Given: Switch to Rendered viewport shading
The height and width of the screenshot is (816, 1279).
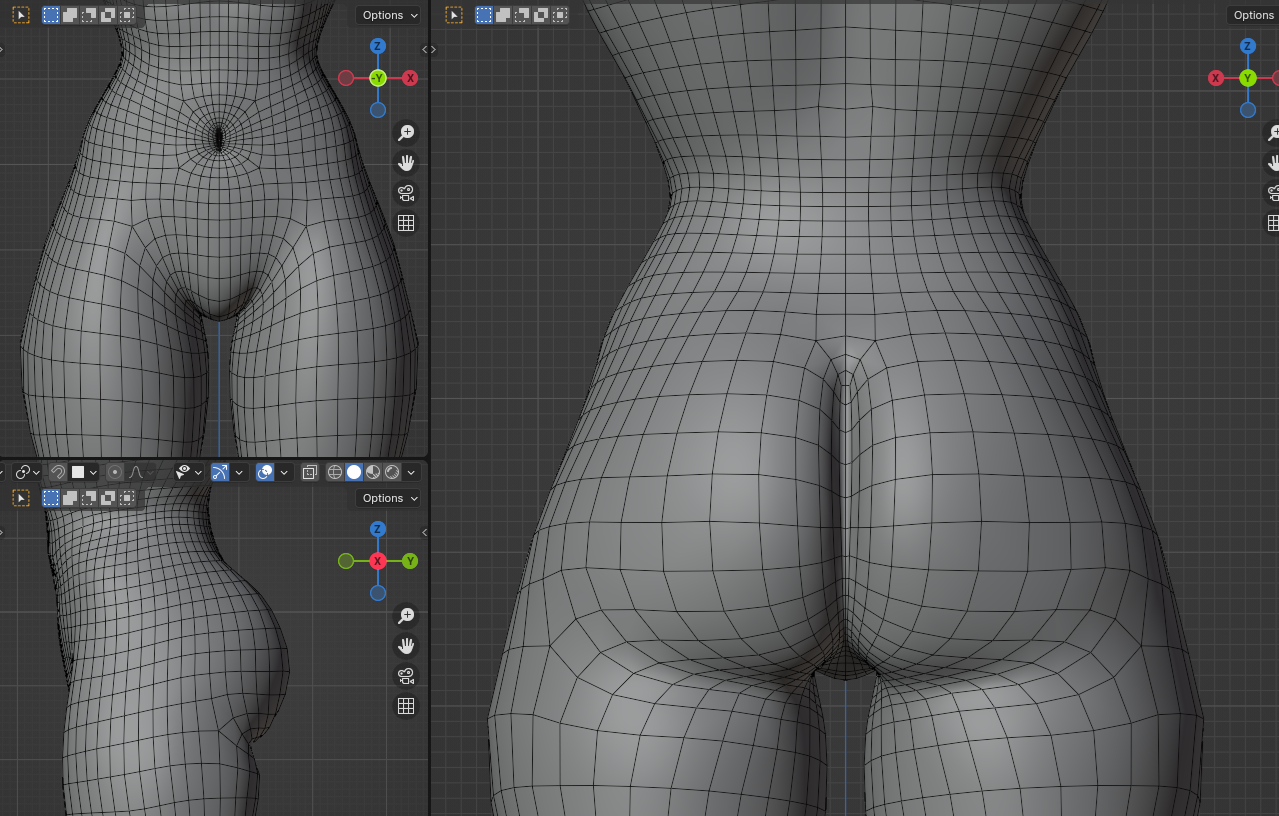Looking at the screenshot, I should pos(392,472).
